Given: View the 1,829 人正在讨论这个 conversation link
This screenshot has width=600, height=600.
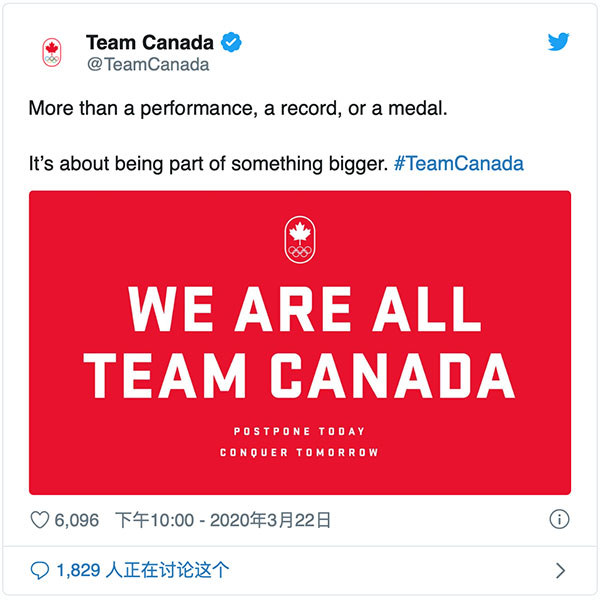Looking at the screenshot, I should (x=143, y=570).
